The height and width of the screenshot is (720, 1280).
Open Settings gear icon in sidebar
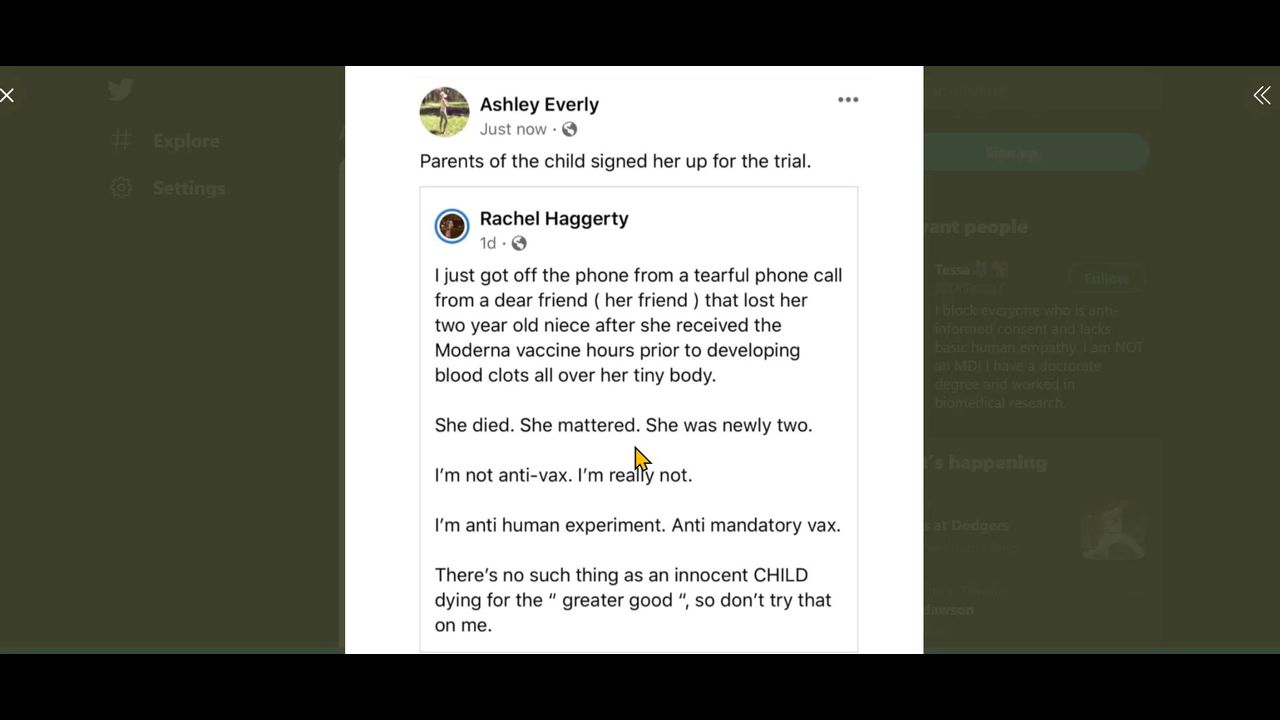tap(121, 188)
